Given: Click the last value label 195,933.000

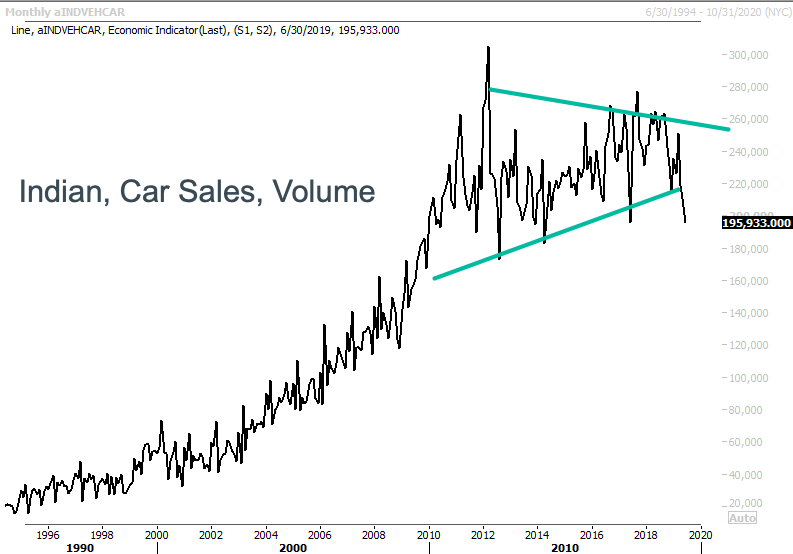Looking at the screenshot, I should 757,223.
